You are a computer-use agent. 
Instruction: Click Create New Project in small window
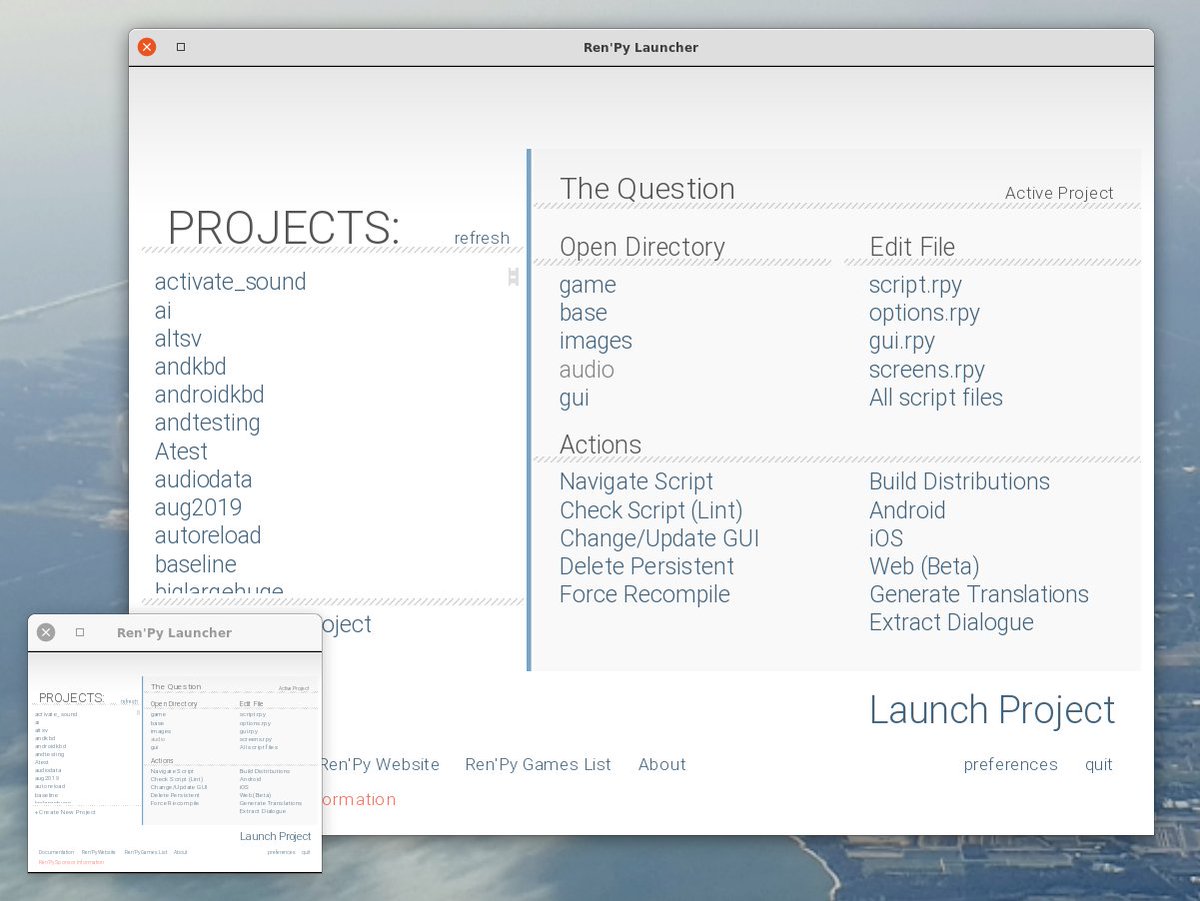[x=65, y=812]
